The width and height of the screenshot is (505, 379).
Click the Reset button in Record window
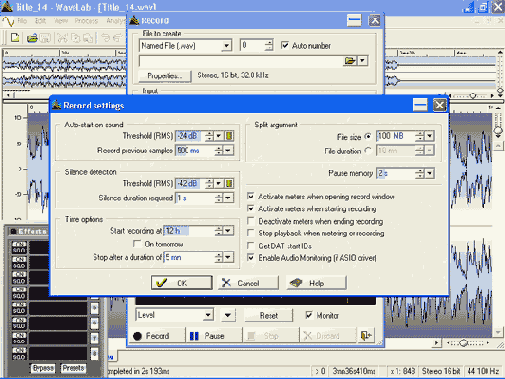[x=269, y=315]
